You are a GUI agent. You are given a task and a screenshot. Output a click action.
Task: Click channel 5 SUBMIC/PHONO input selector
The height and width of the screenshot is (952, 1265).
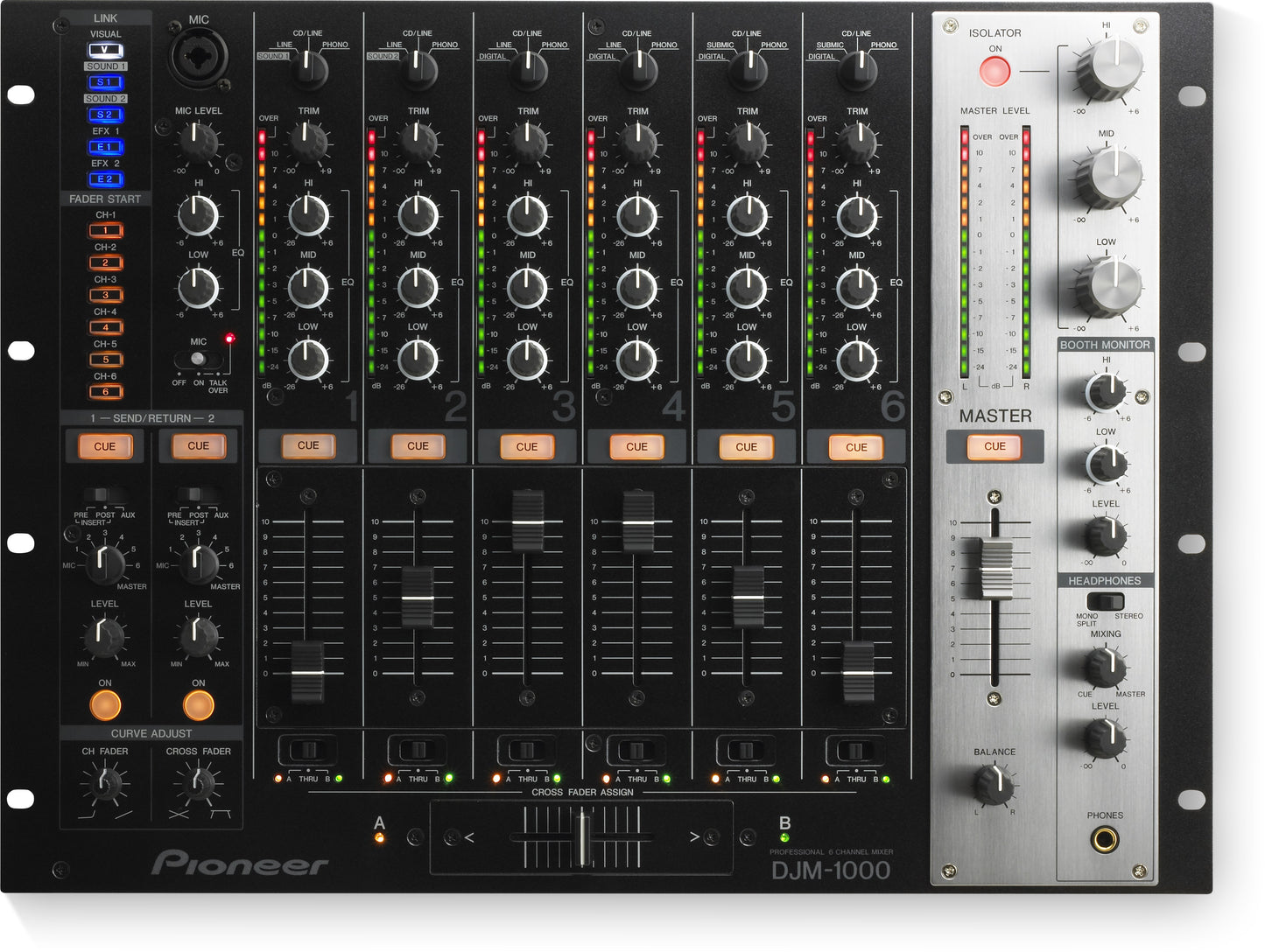[747, 69]
